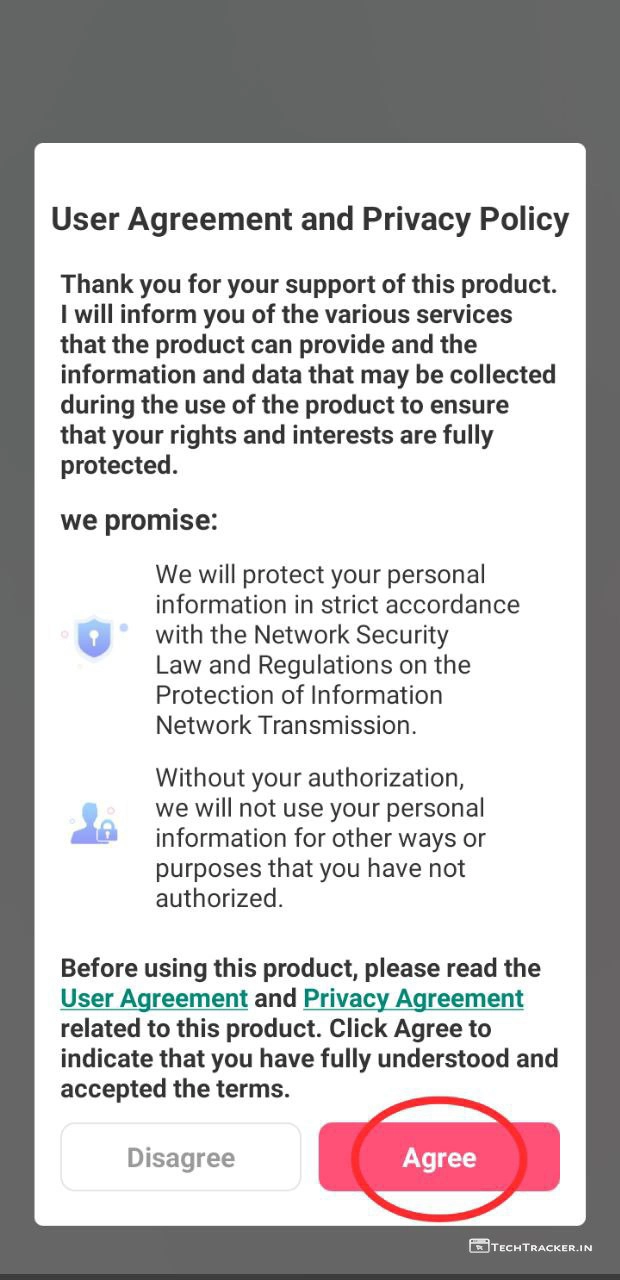This screenshot has height=1280, width=620.
Task: Open the Privacy Agreement link
Action: [413, 998]
